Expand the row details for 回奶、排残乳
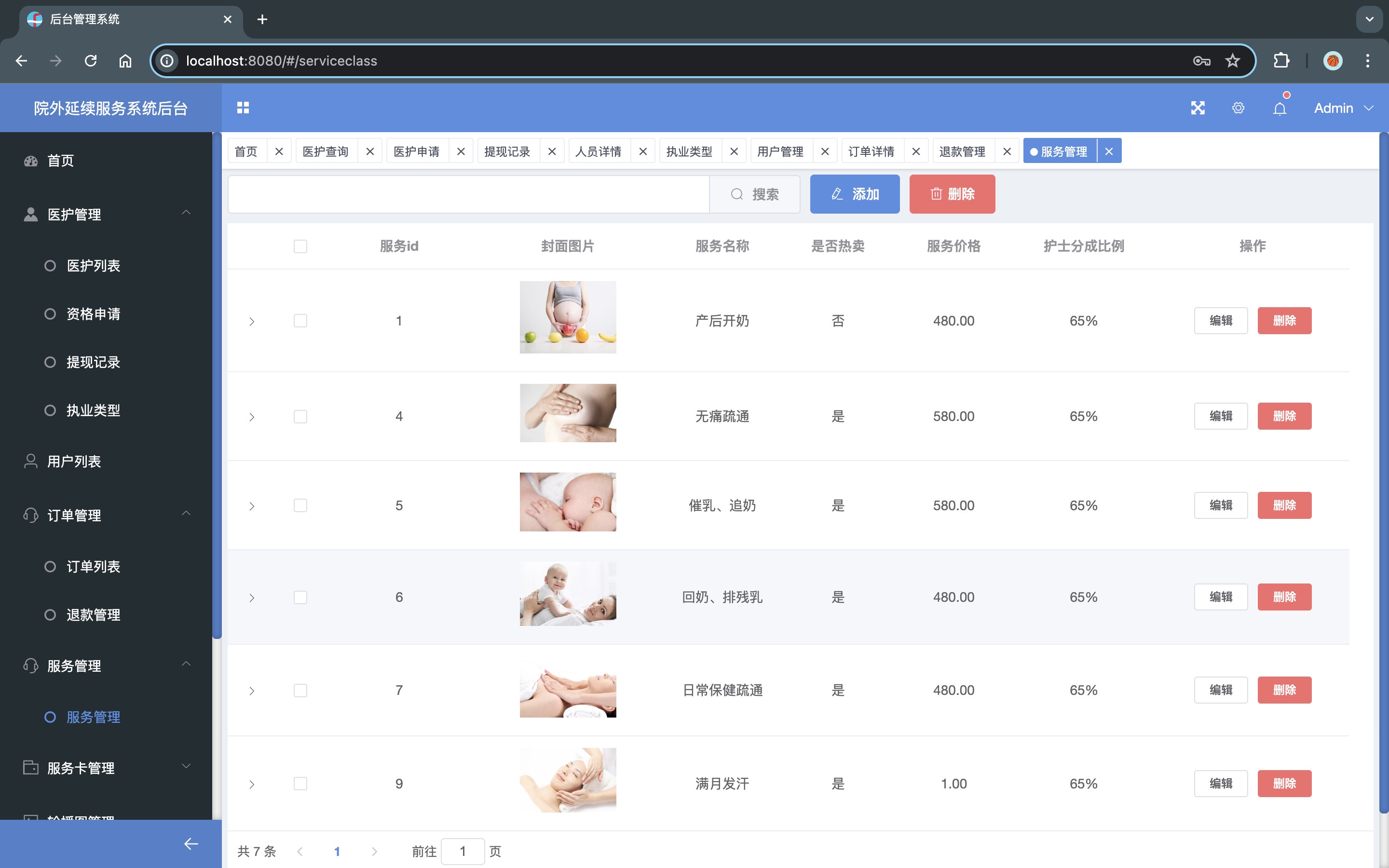 [251, 598]
